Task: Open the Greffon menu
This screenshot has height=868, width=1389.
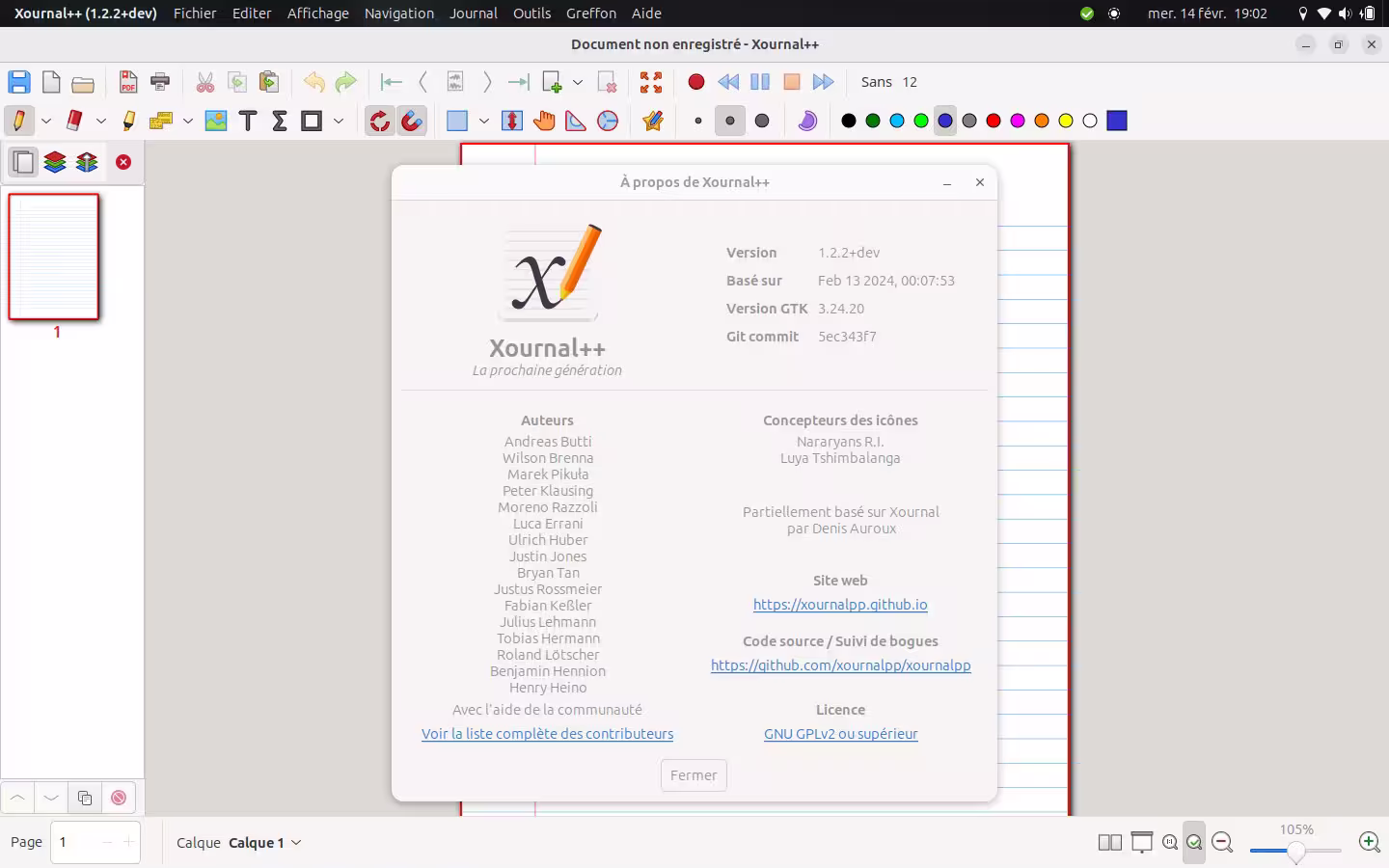Action: coord(591,14)
